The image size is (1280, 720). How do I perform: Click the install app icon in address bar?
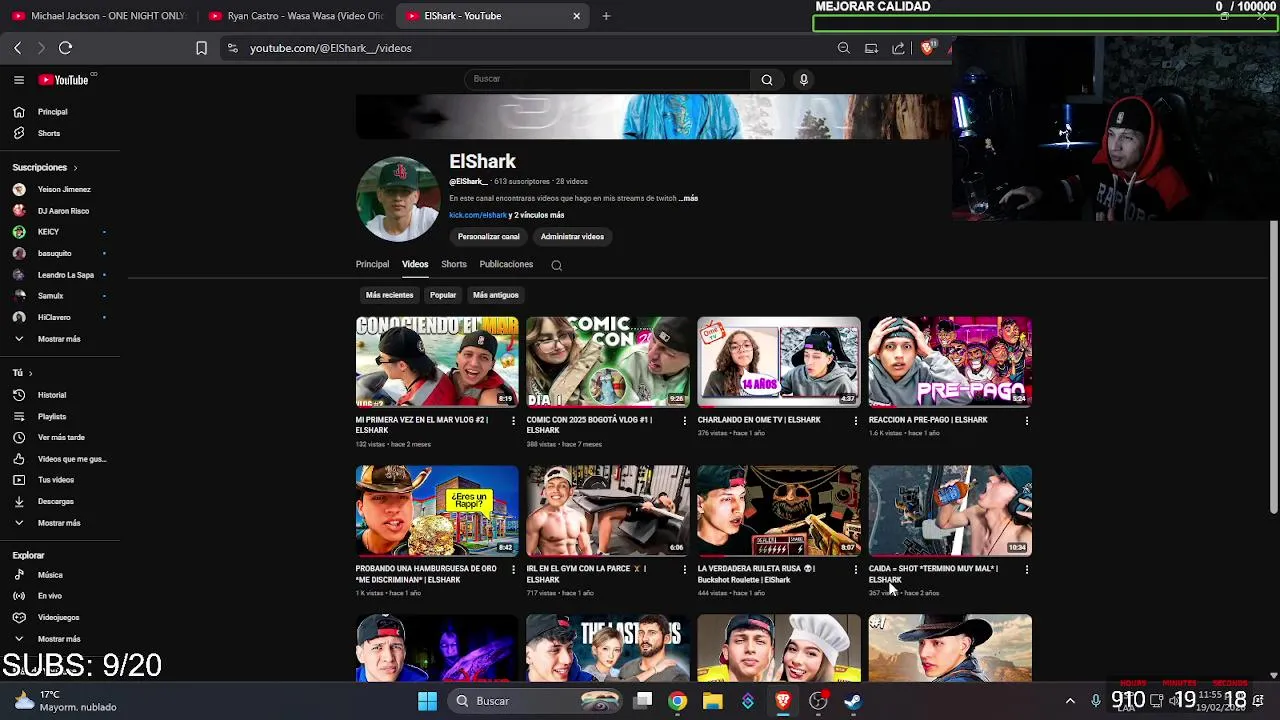click(x=871, y=48)
